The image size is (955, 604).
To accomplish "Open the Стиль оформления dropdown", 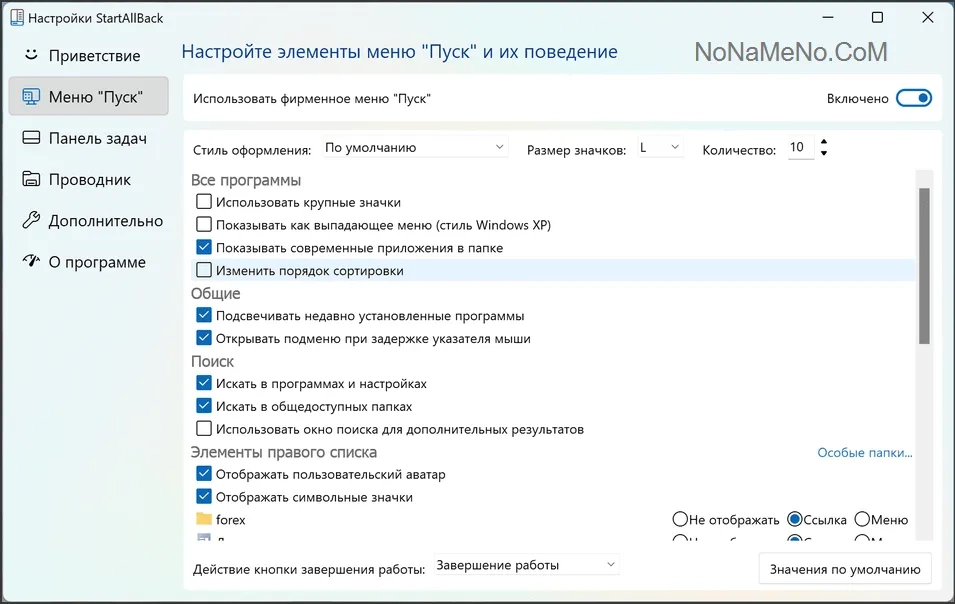I will [415, 148].
